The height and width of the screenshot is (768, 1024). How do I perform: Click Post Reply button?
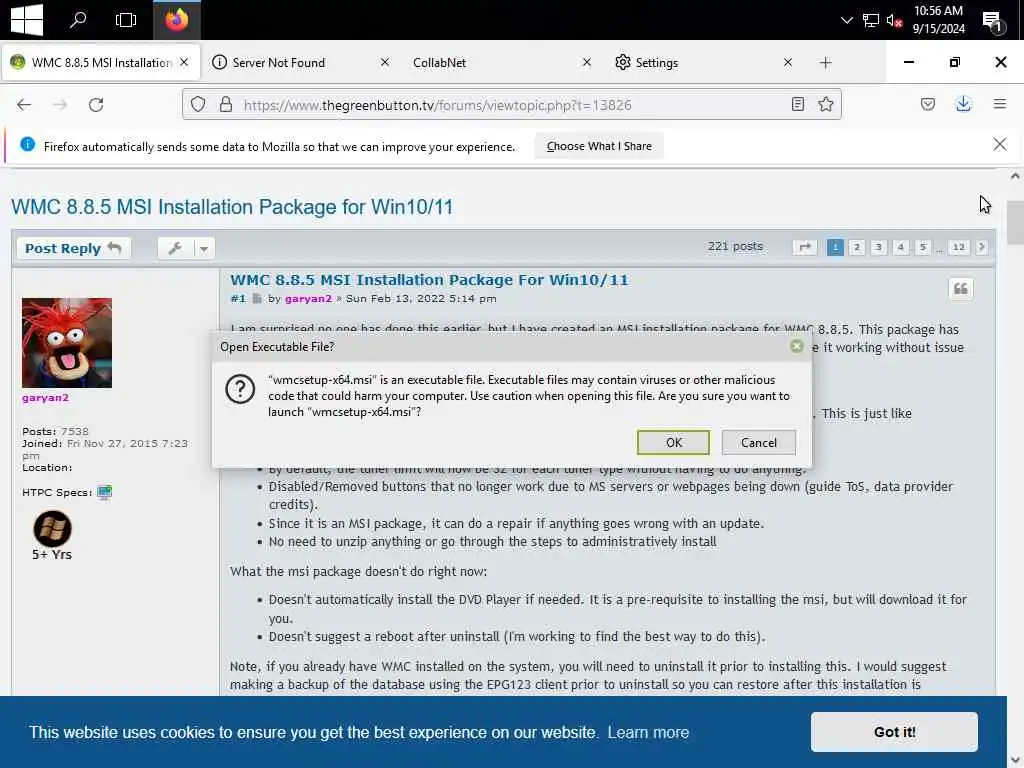coord(73,248)
